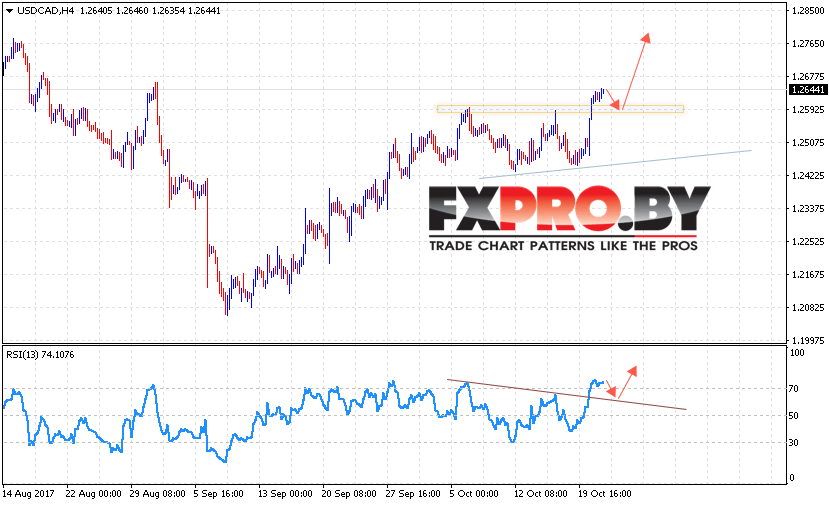Click price scale value 1.21675
The image size is (829, 505).
(808, 274)
